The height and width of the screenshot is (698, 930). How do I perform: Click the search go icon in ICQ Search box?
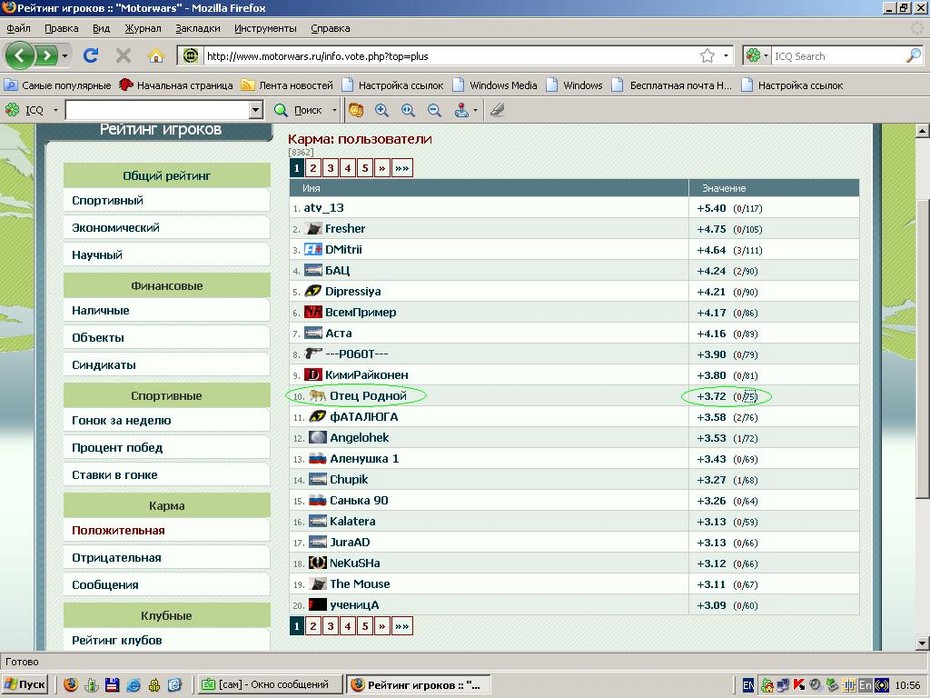click(x=913, y=56)
